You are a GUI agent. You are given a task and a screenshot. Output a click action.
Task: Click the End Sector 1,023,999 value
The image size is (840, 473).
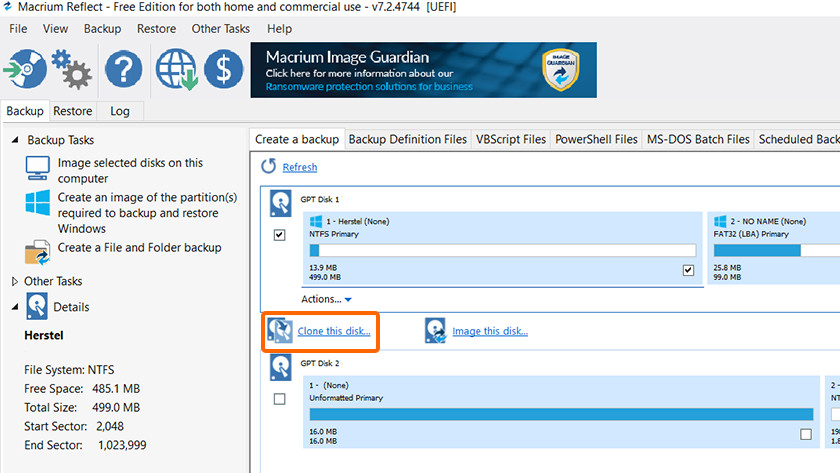(122, 445)
